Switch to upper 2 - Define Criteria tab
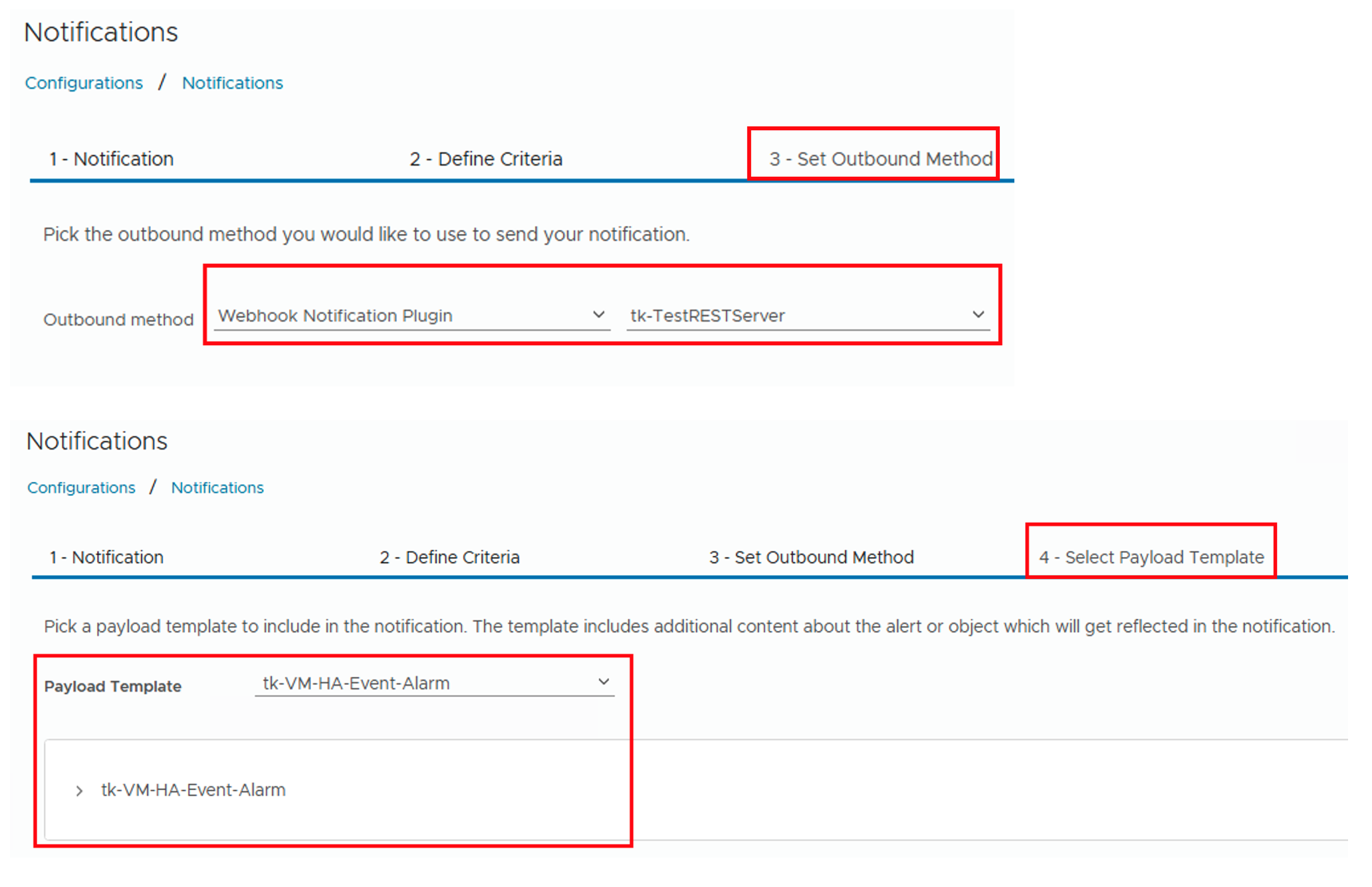Image resolution: width=1372 pixels, height=887 pixels. 486,159
